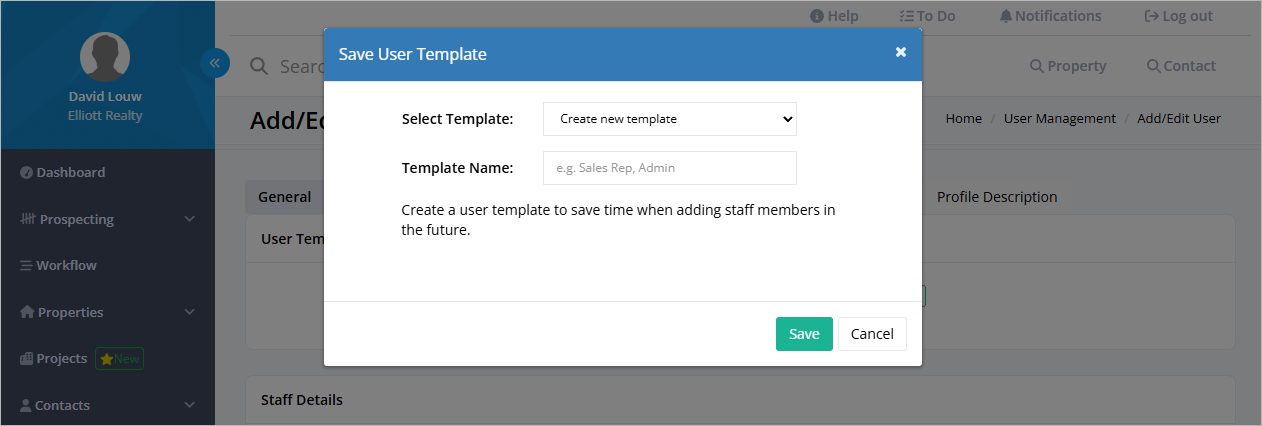Log out of the account
This screenshot has height=426, width=1262.
1178,16
